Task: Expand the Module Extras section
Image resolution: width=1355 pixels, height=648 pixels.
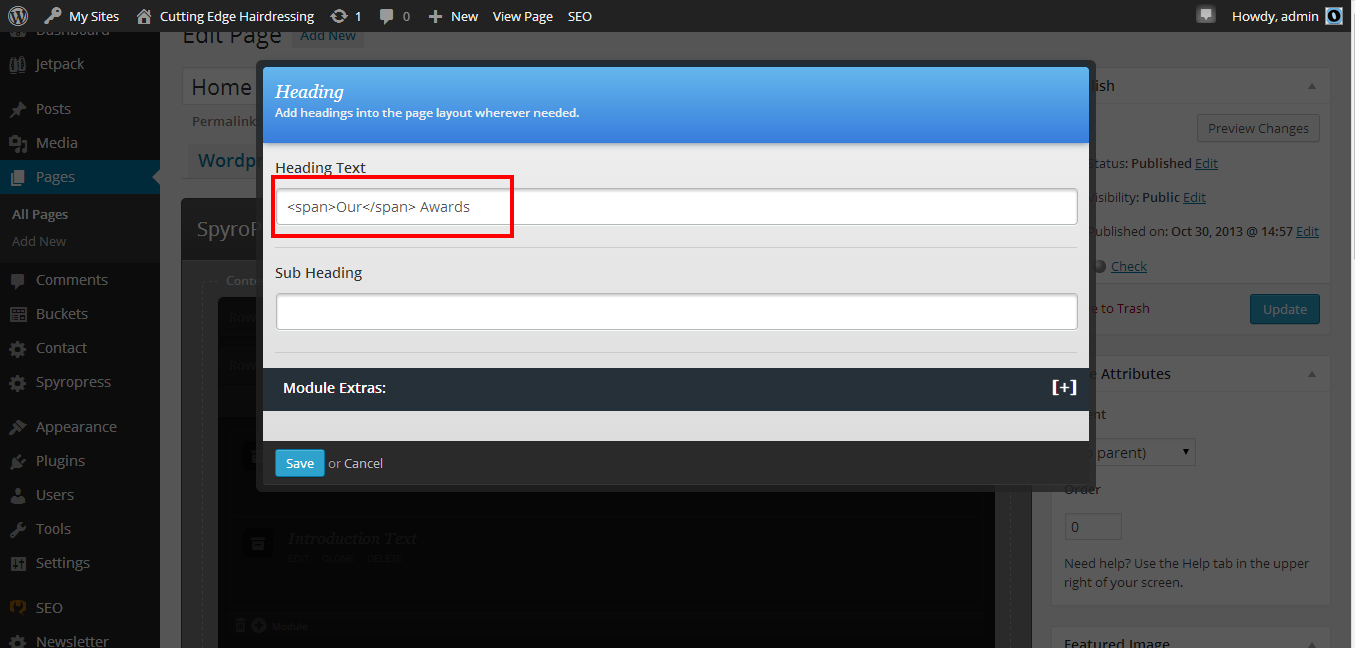Action: tap(1064, 388)
